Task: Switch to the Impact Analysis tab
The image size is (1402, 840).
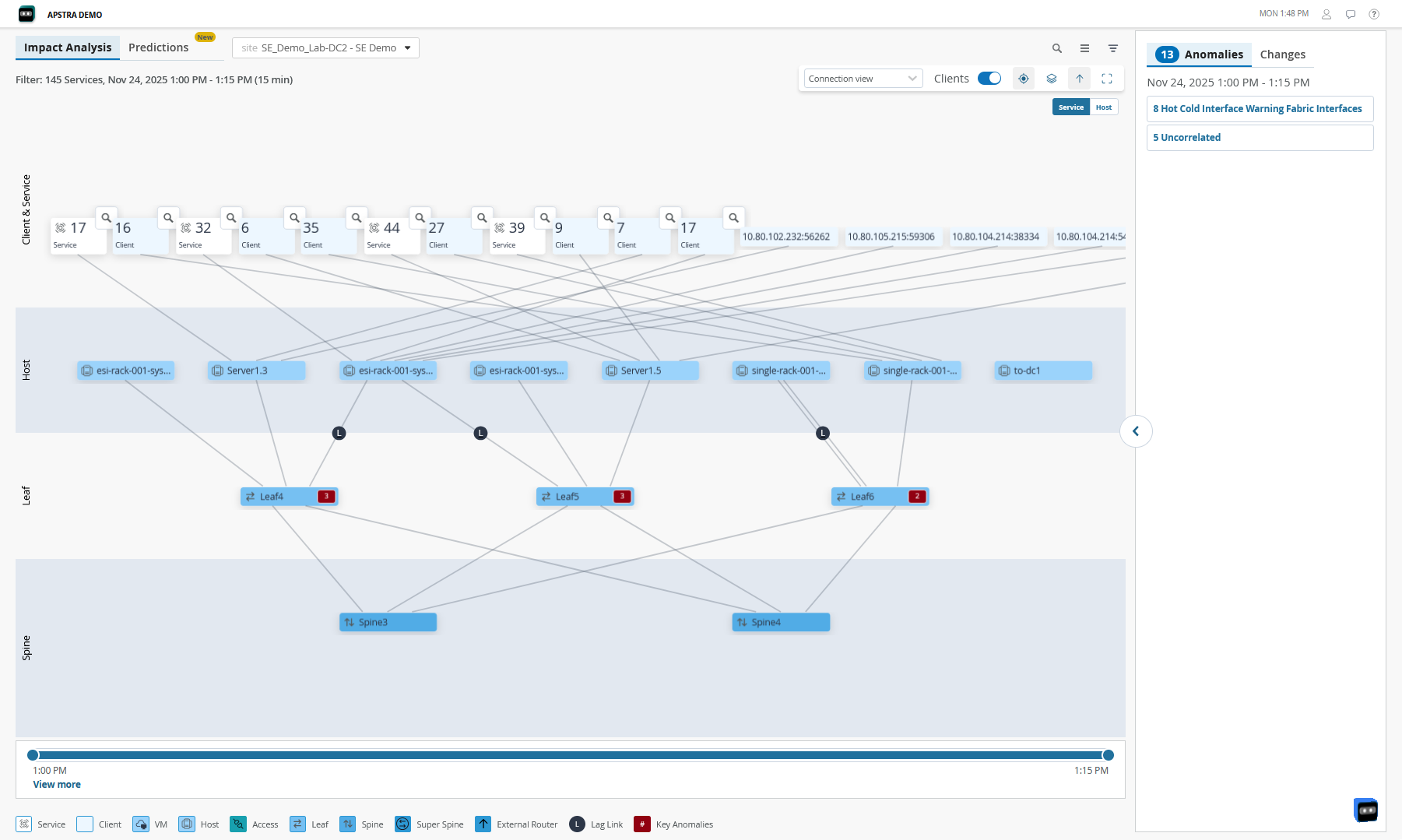Action: coord(68,47)
